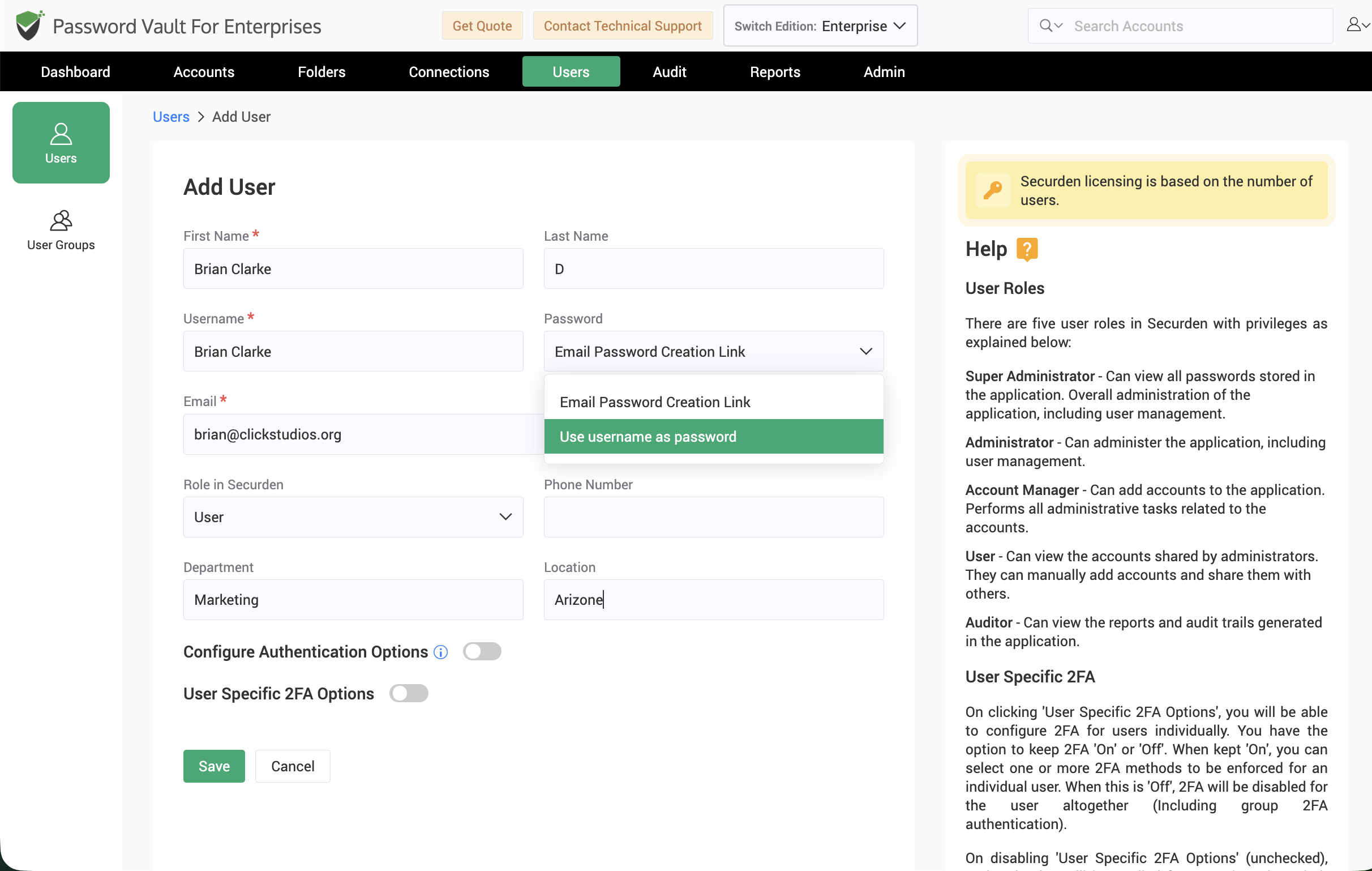Show Authentication Options info icon
The width and height of the screenshot is (1372, 871).
tap(440, 652)
